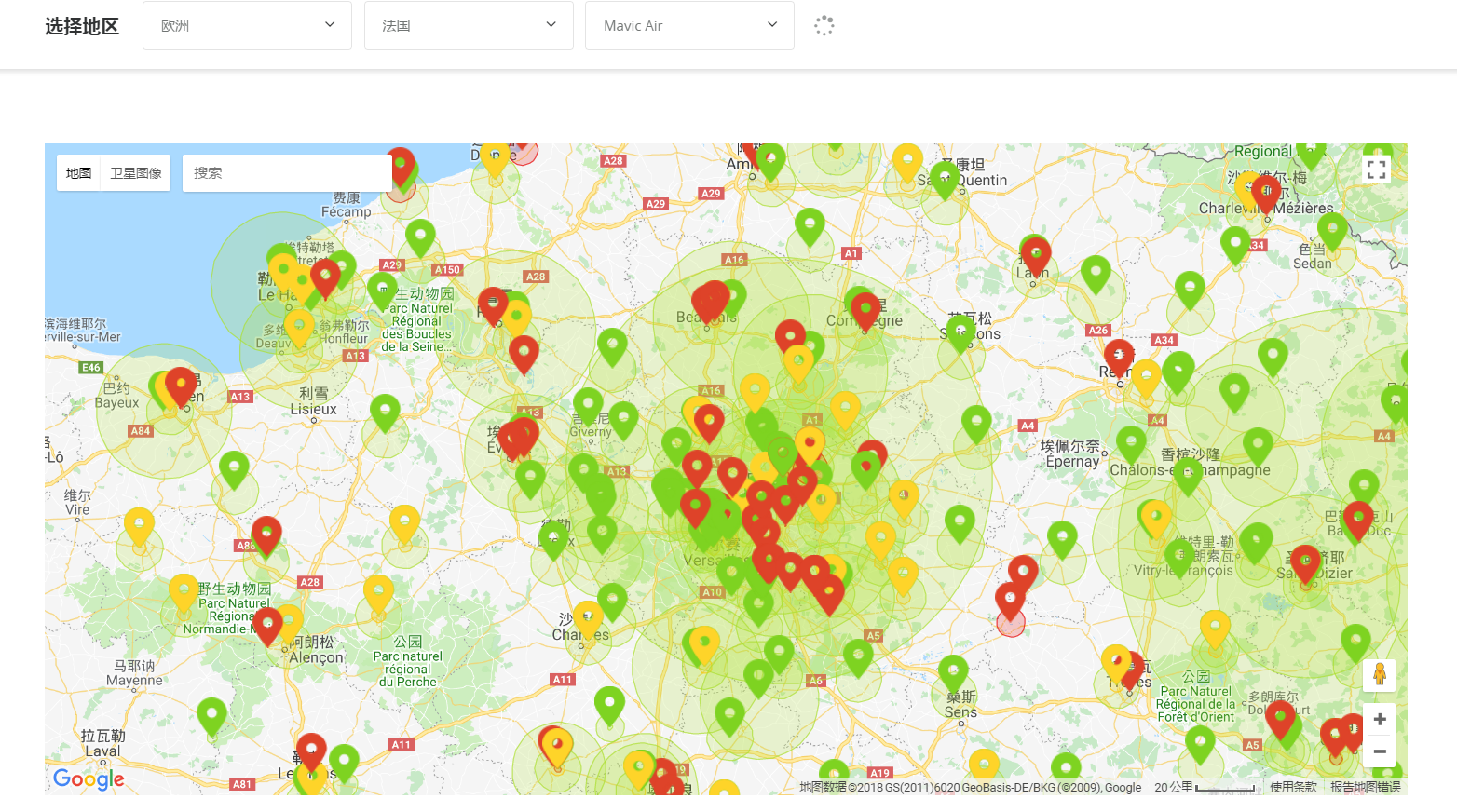This screenshot has width=1457, height=812.
Task: Zoom out of the map
Action: click(1380, 751)
